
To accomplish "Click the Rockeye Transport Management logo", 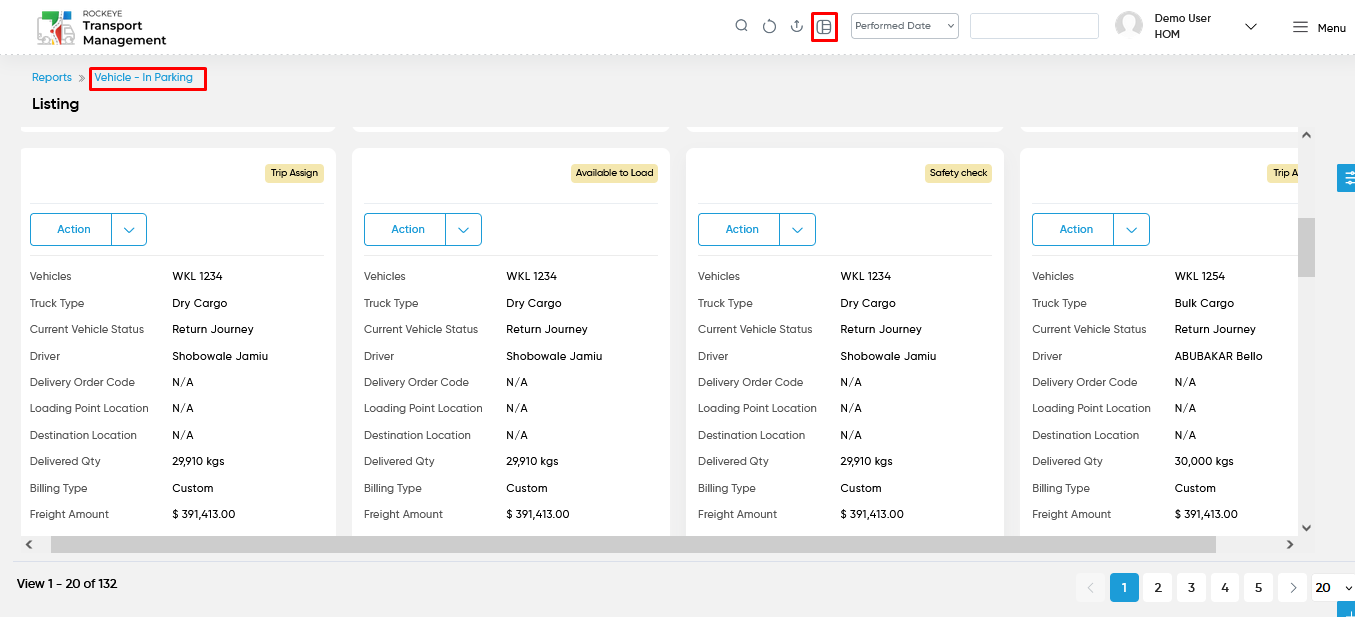I will pos(101,28).
